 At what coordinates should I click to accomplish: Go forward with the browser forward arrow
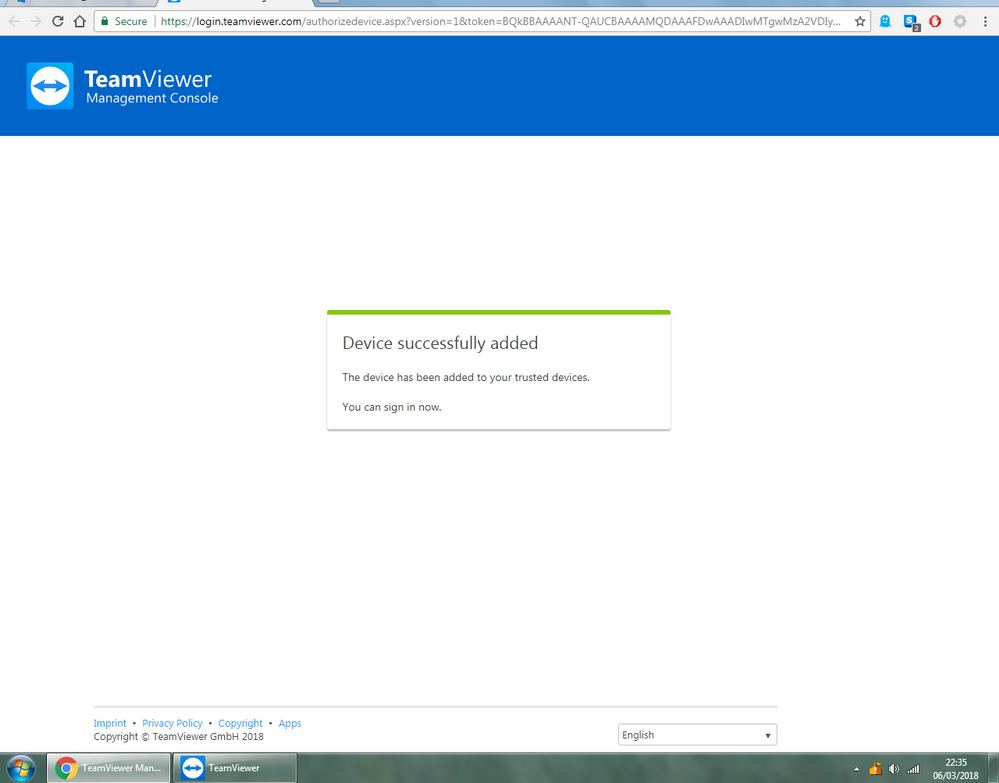[x=36, y=21]
